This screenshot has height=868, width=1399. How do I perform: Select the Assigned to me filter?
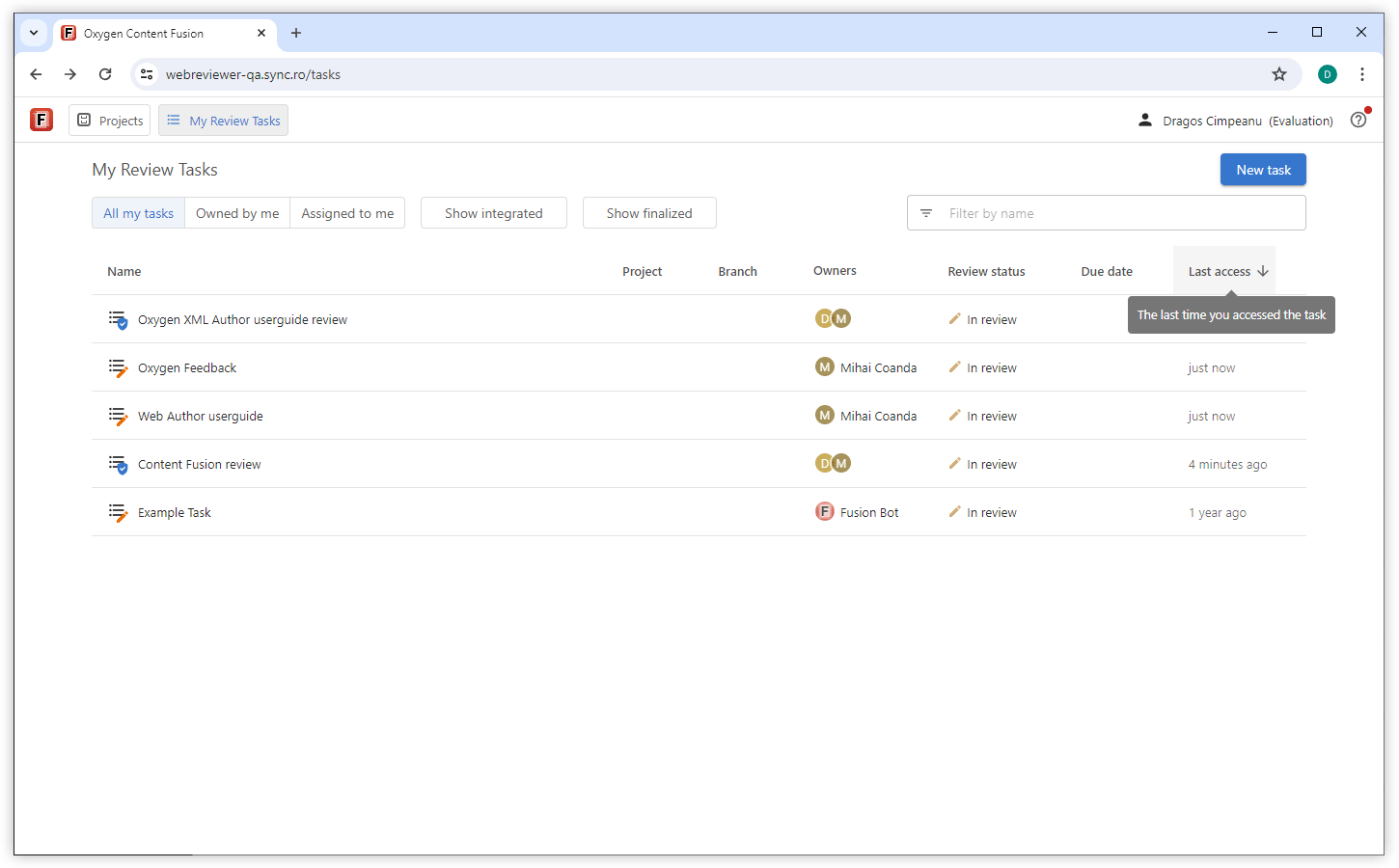point(347,213)
